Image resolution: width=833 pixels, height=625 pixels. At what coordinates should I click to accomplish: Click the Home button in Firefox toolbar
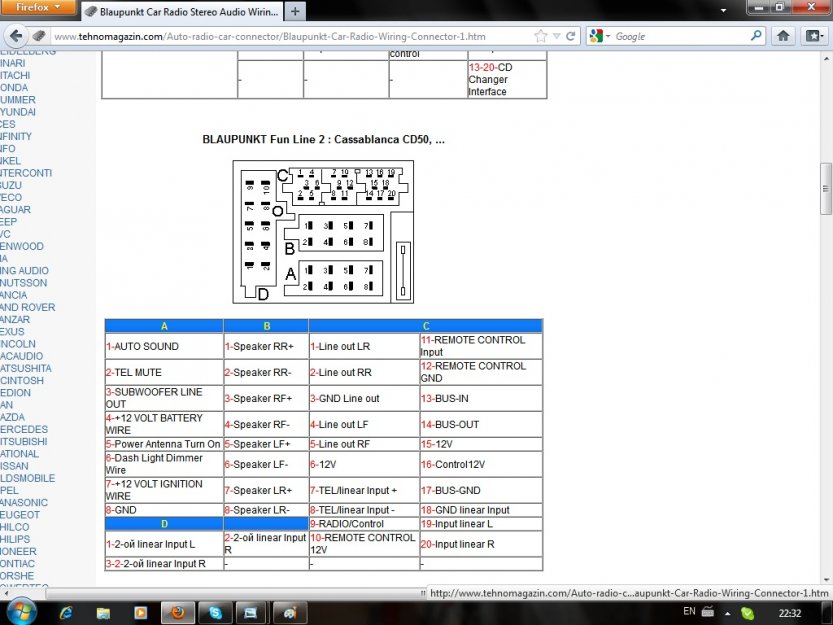tap(783, 36)
